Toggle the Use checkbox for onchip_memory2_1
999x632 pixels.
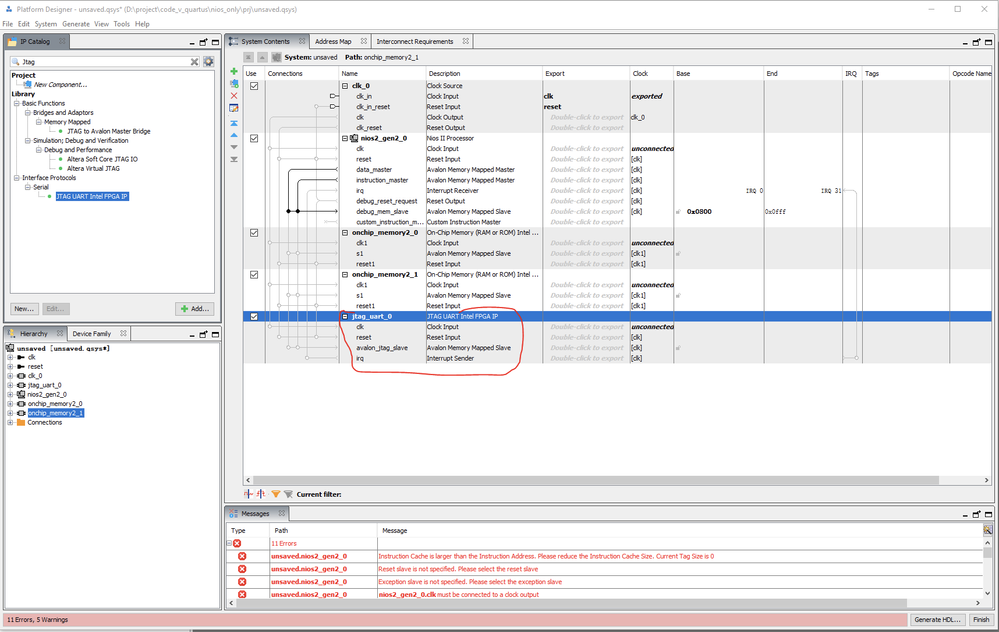[x=254, y=275]
